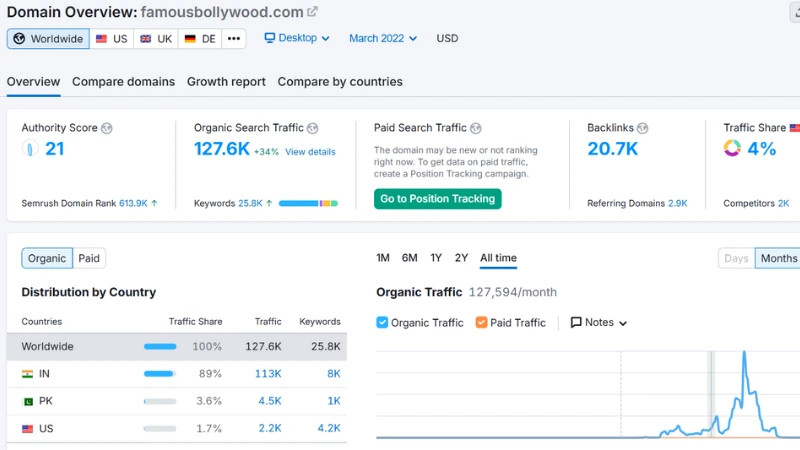This screenshot has width=800, height=450.
Task: Click Traffic Share column header
Action: click(195, 321)
